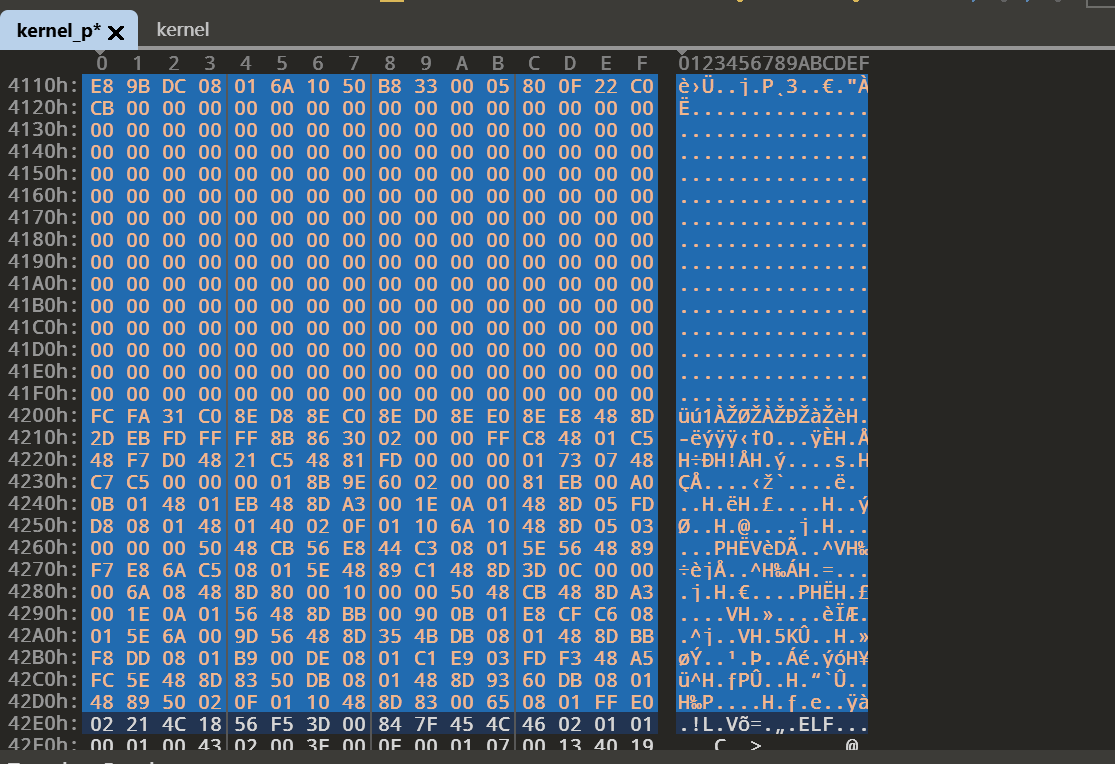The width and height of the screenshot is (1115, 764).
Task: Select byte 7F in row 42E0h
Action: coord(426,724)
